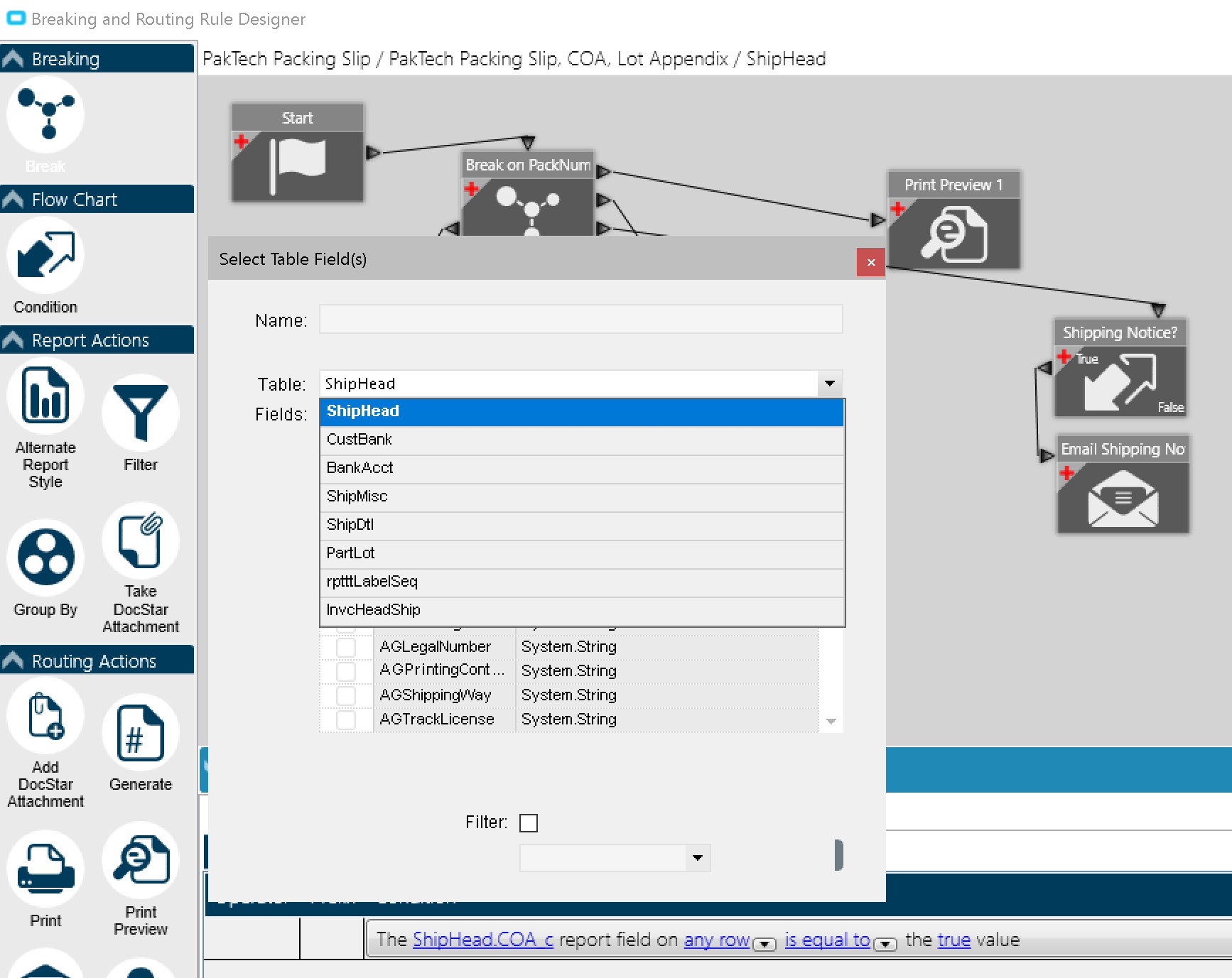
Task: Click the fields list scrollbar down arrow
Action: pos(831,721)
